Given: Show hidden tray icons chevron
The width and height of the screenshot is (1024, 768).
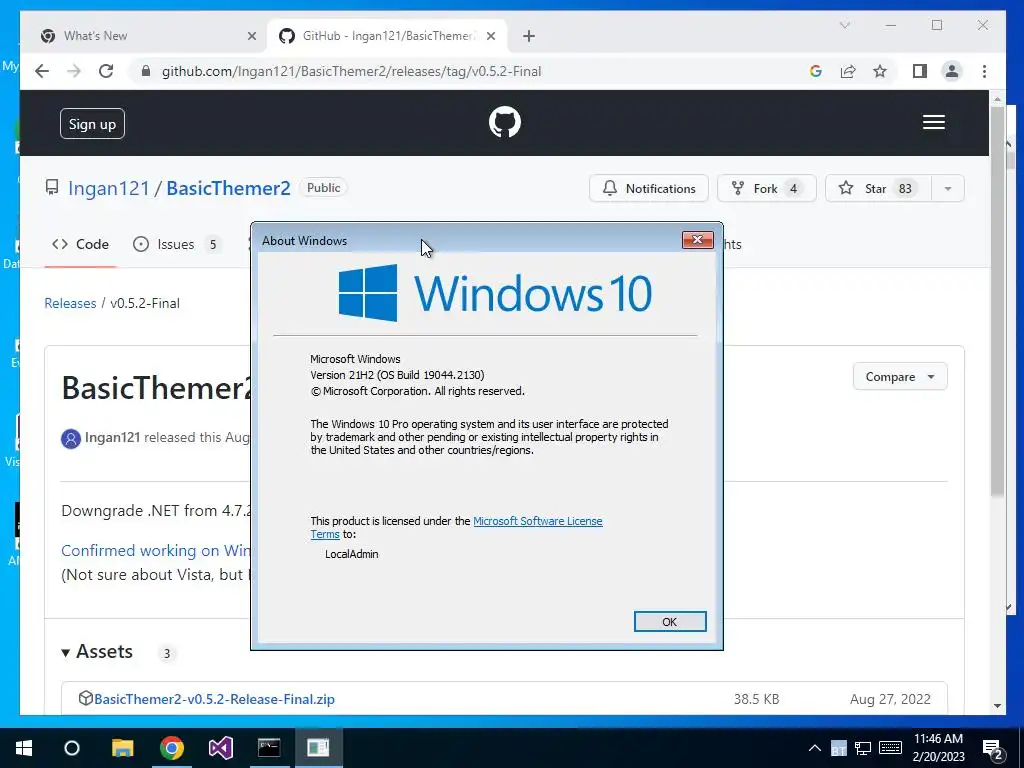Looking at the screenshot, I should coord(814,748).
